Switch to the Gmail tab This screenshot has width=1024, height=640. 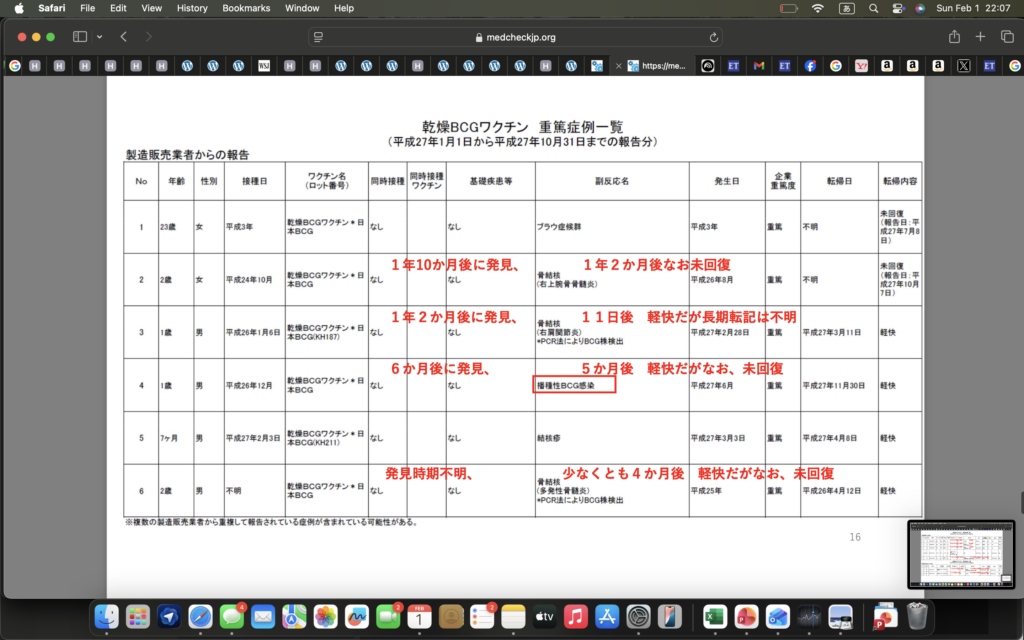pyautogui.click(x=759, y=66)
